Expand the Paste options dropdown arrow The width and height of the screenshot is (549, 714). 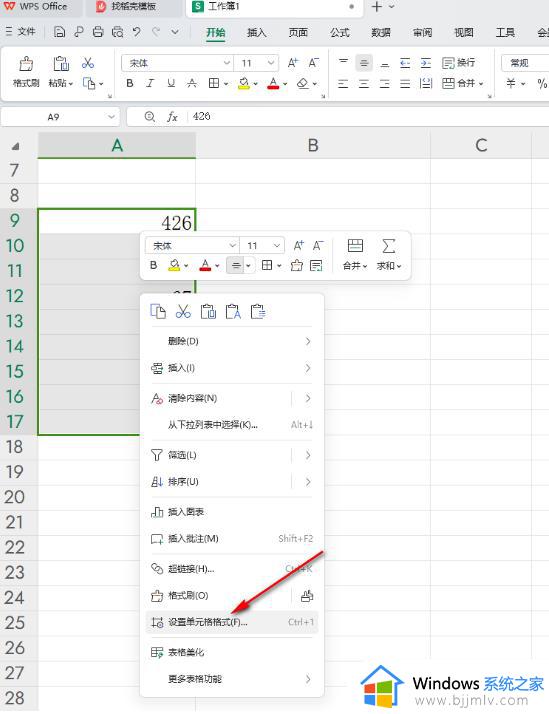[x=71, y=84]
